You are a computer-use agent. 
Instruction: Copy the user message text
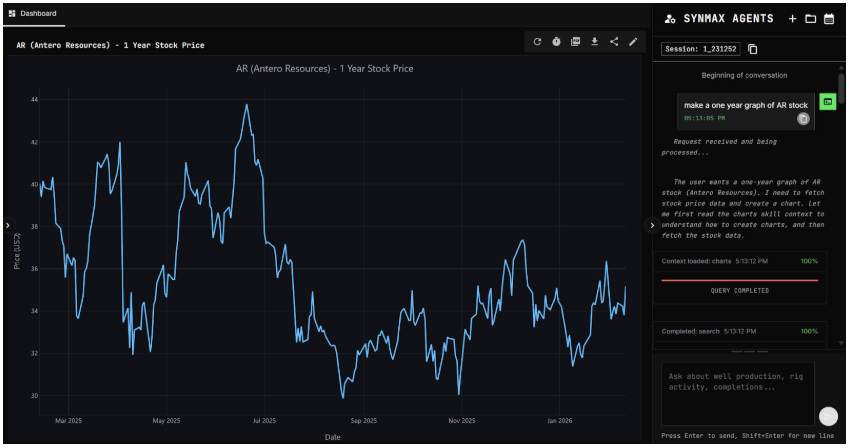[x=803, y=119]
